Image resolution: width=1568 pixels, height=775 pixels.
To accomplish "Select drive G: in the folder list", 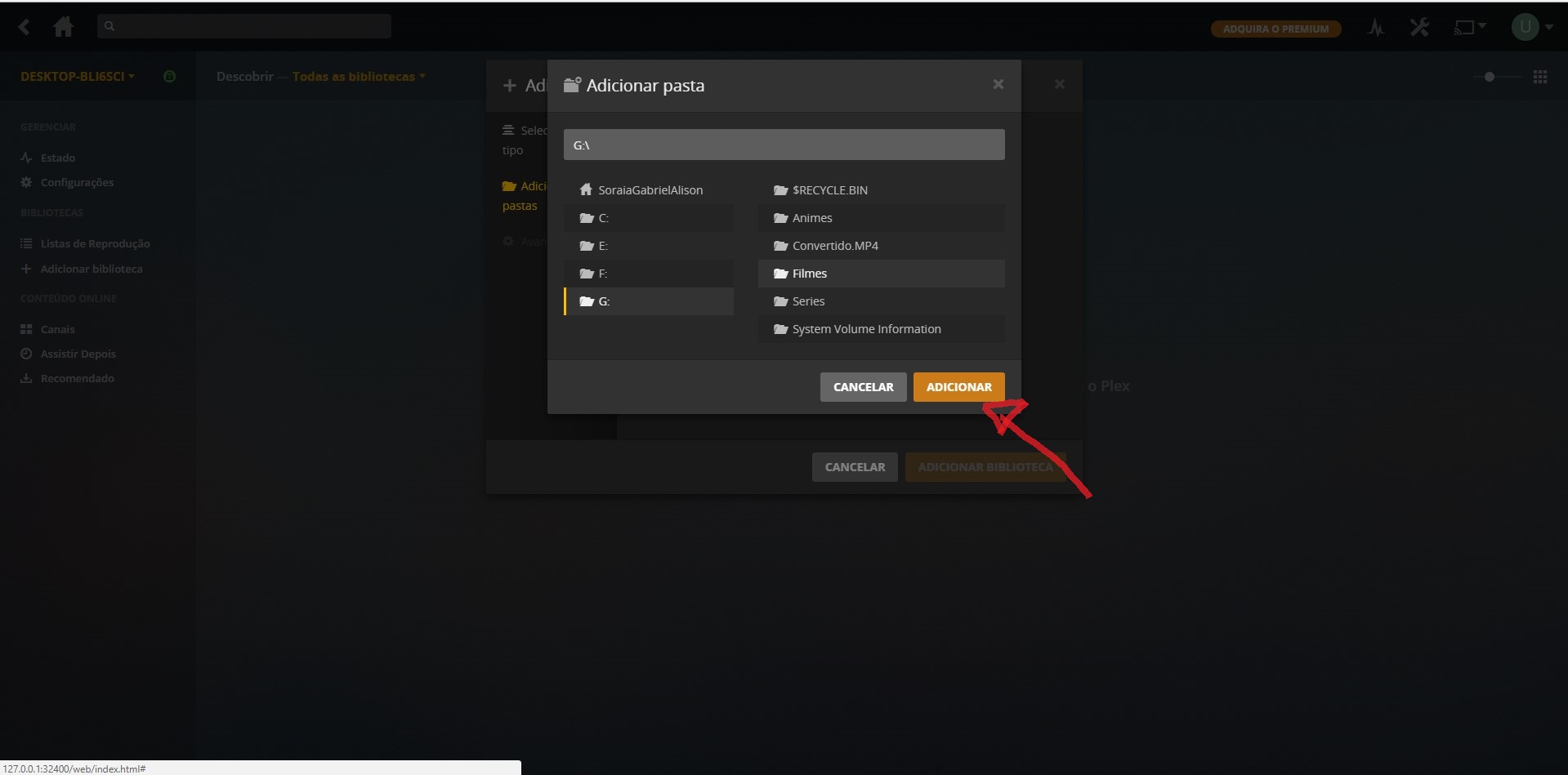I will (649, 301).
